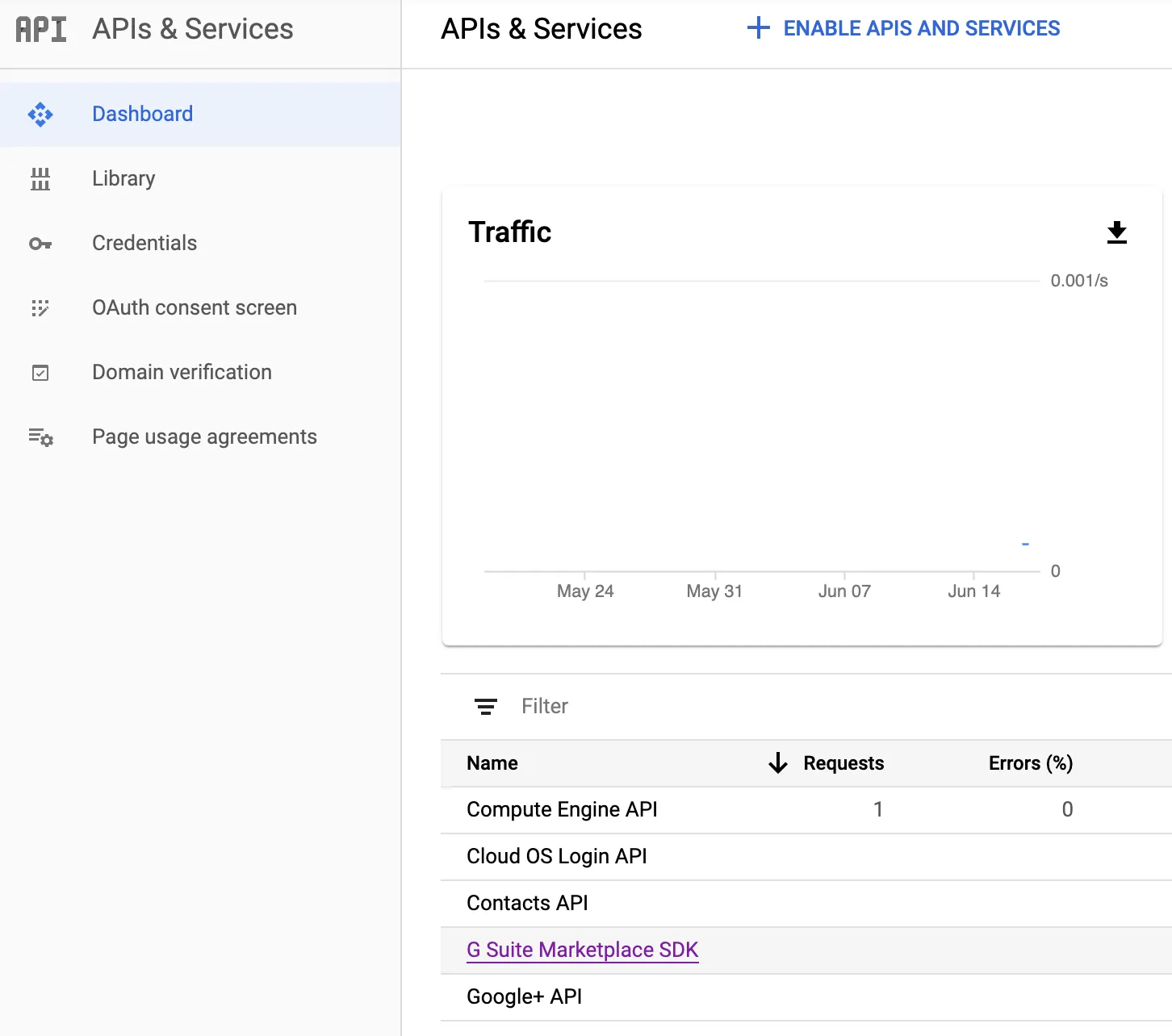Select OAuth consent screen
The width and height of the screenshot is (1172, 1036).
pyautogui.click(x=195, y=307)
